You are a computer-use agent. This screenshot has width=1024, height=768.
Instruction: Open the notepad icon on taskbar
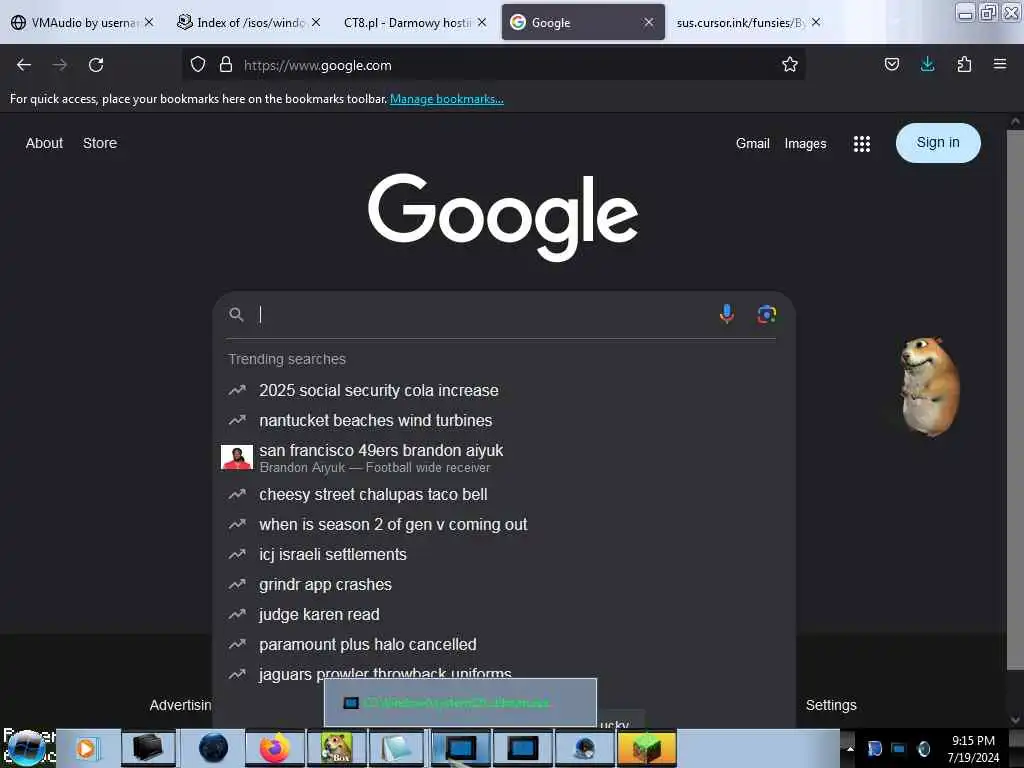click(x=397, y=748)
